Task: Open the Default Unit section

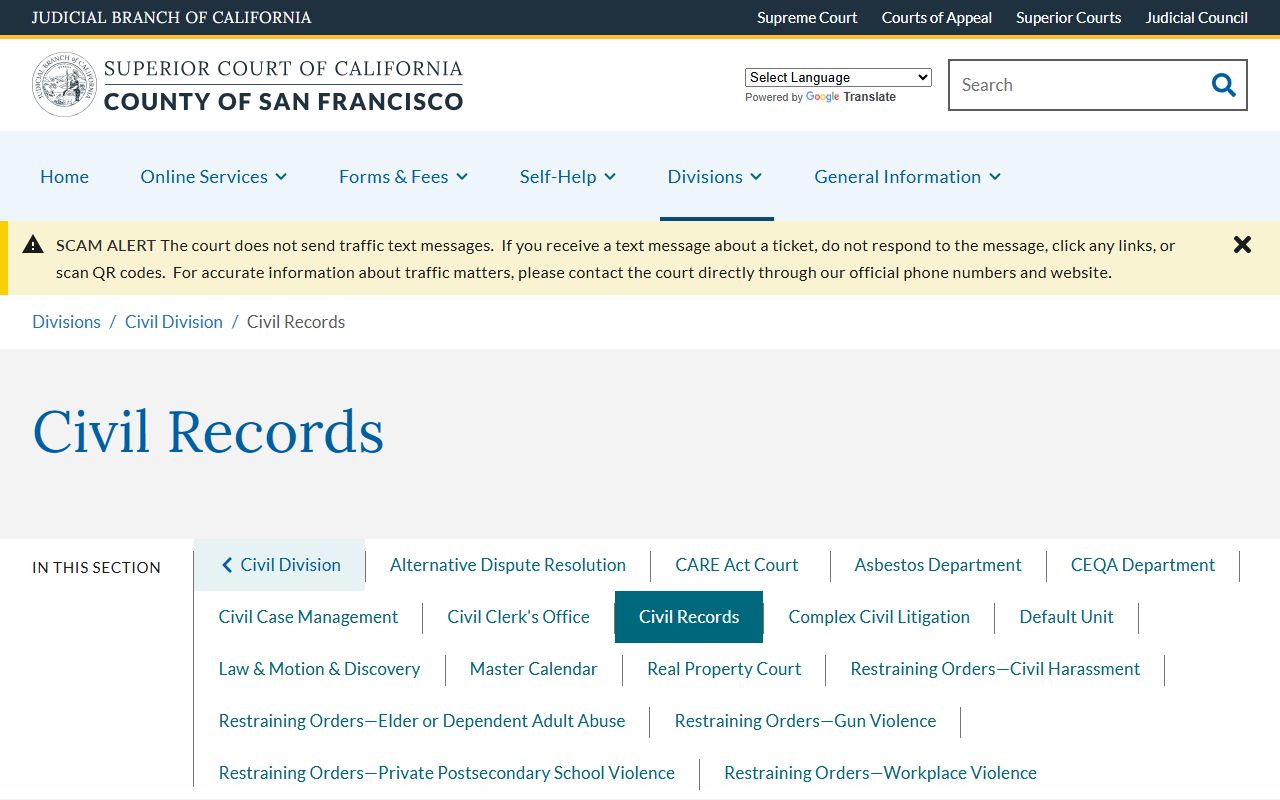Action: pos(1066,617)
